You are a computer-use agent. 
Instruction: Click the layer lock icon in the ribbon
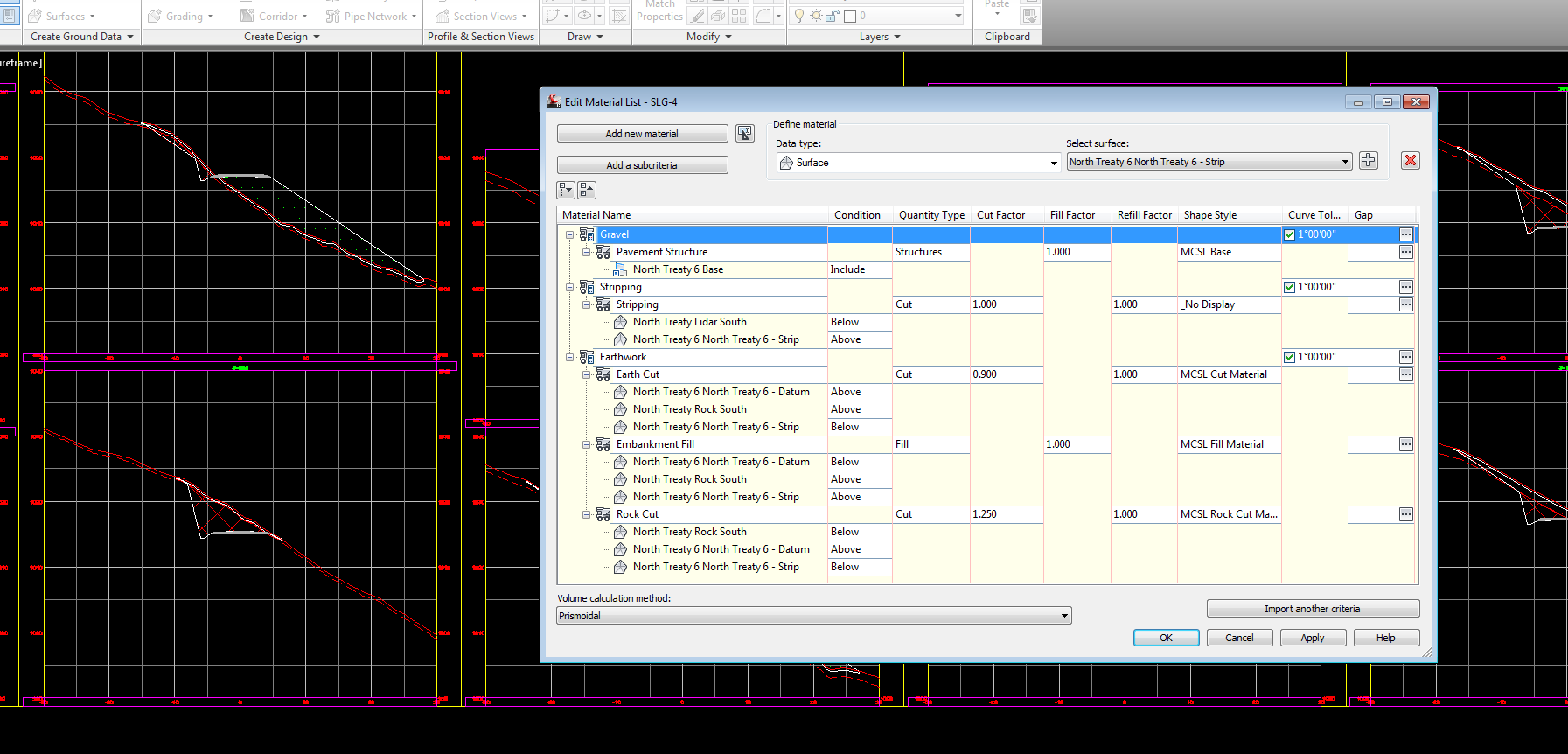click(833, 16)
